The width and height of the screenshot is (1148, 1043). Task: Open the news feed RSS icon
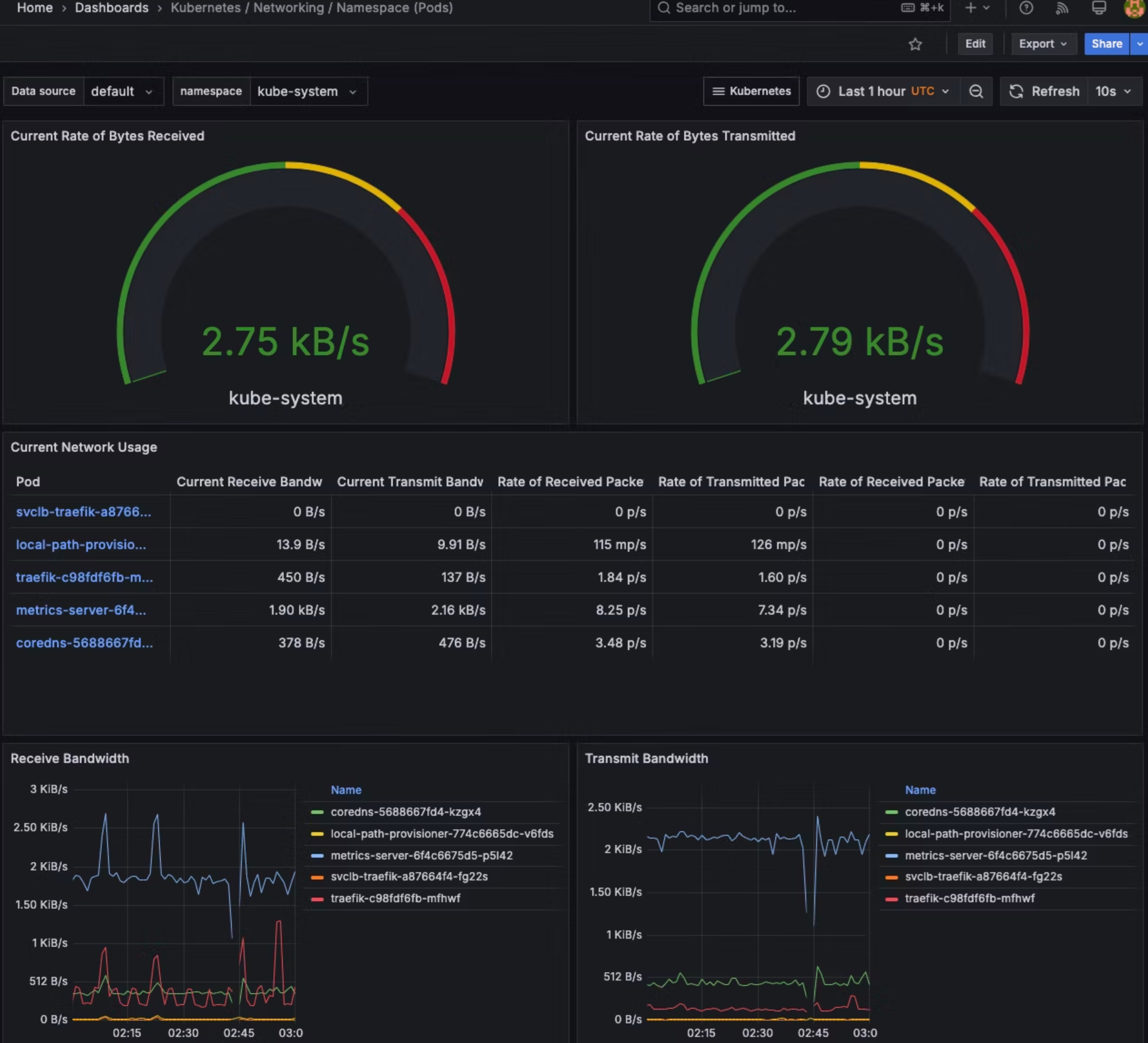1062,8
